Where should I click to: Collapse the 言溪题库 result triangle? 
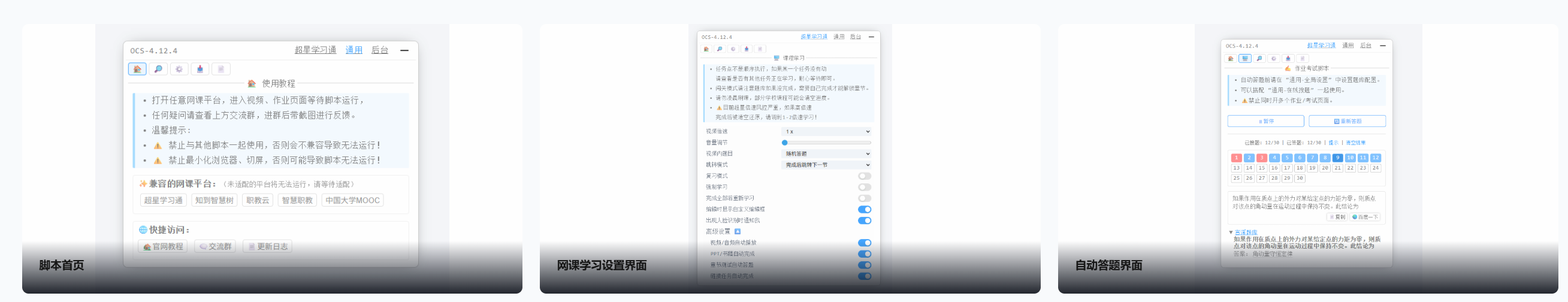point(1231,232)
